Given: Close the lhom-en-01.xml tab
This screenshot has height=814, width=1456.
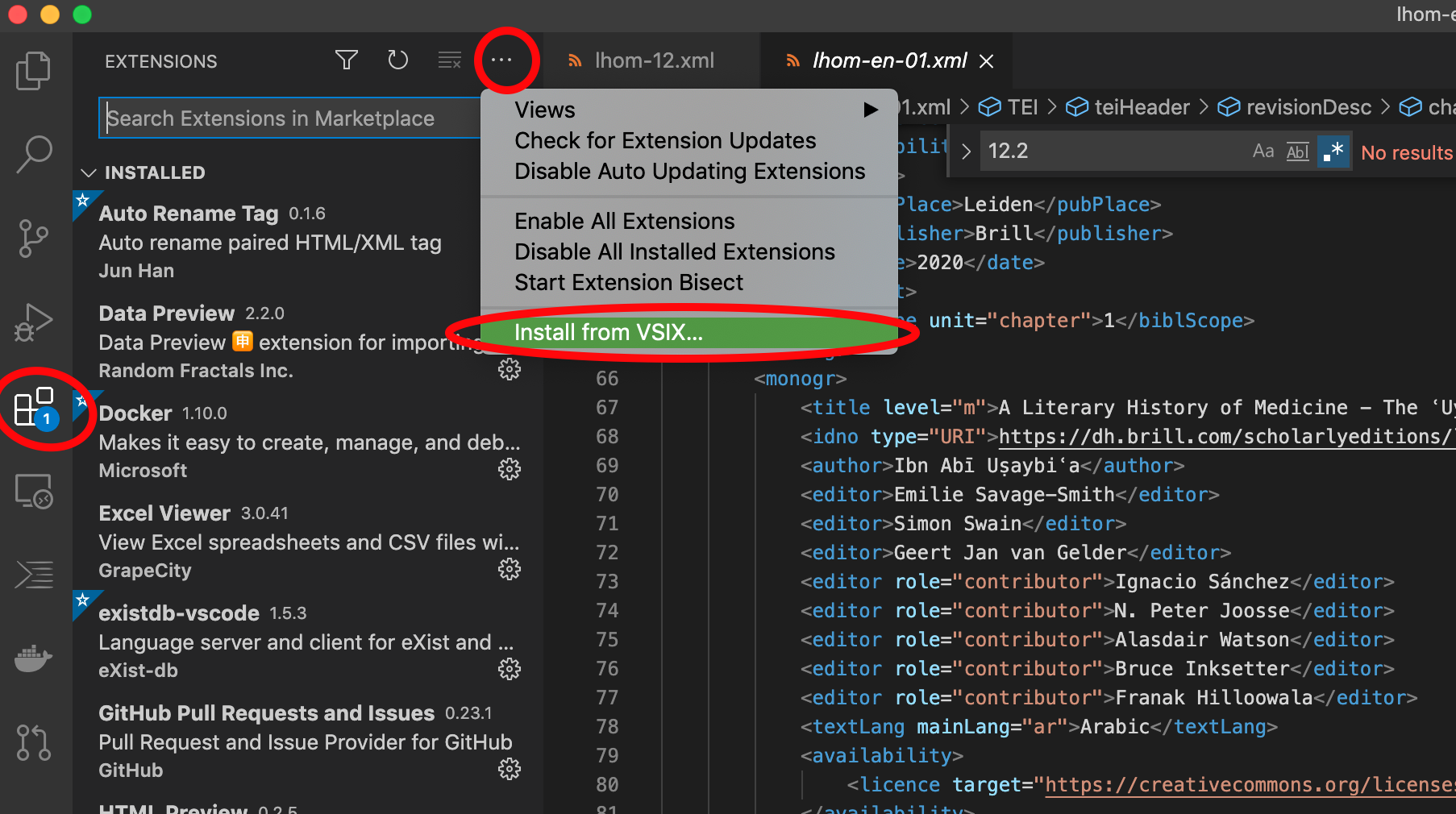Looking at the screenshot, I should [986, 60].
